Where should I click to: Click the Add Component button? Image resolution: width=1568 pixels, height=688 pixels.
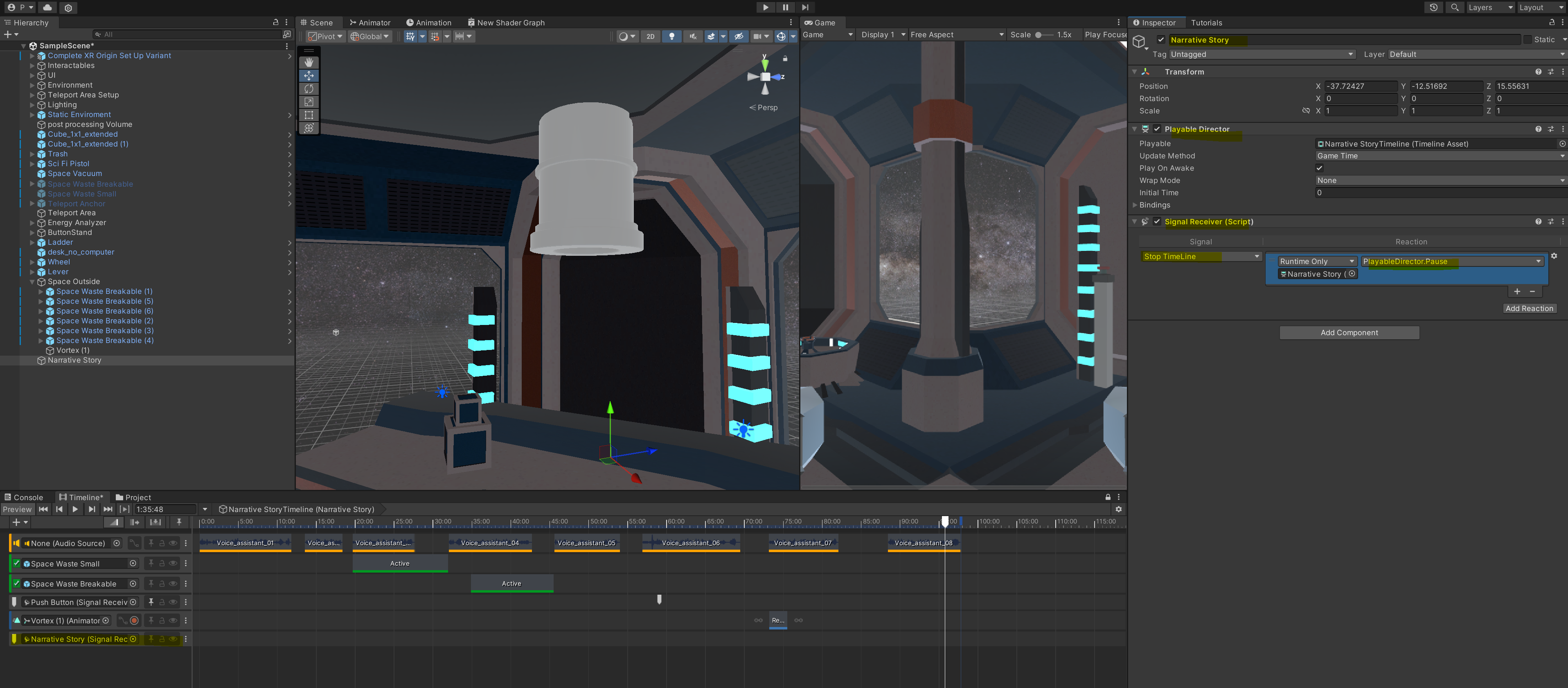pos(1349,332)
